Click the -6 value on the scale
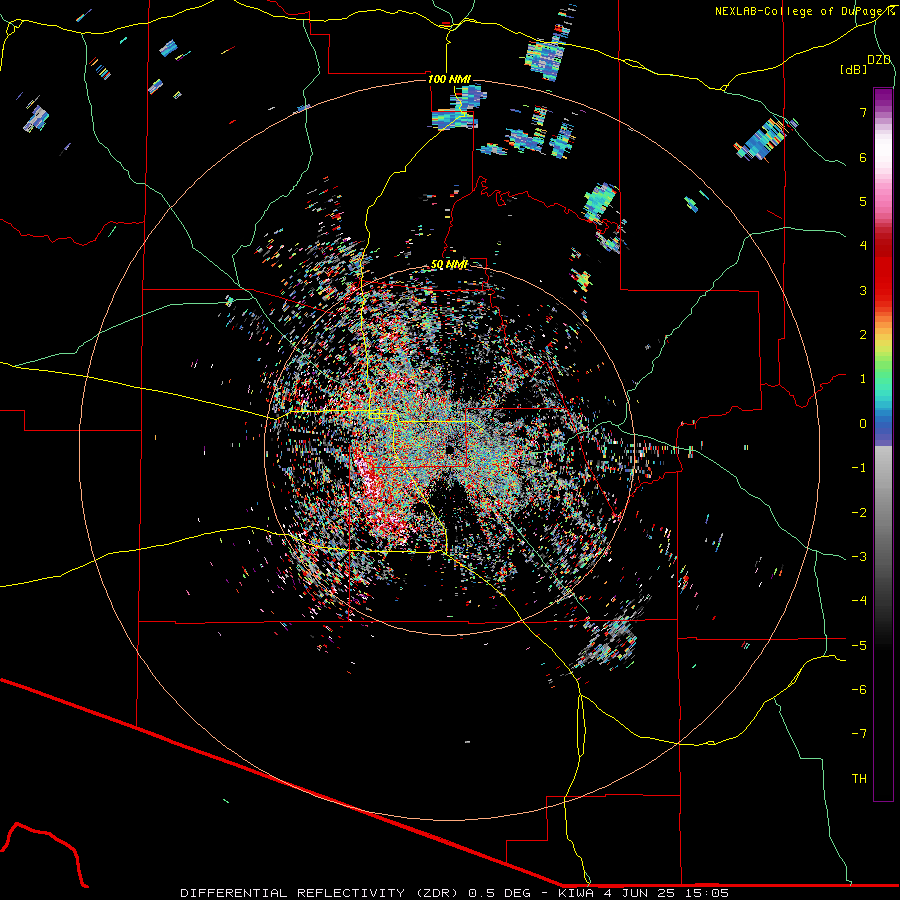The width and height of the screenshot is (900, 900). point(859,690)
